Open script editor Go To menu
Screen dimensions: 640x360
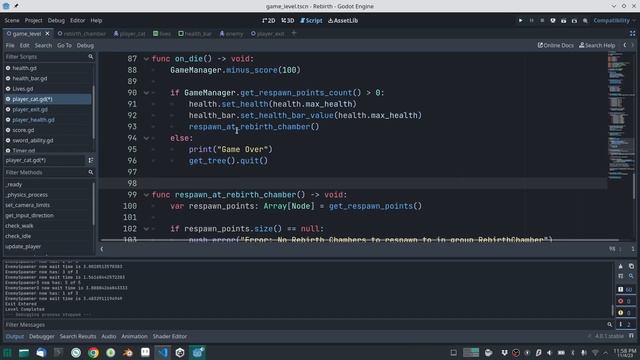click(x=64, y=45)
